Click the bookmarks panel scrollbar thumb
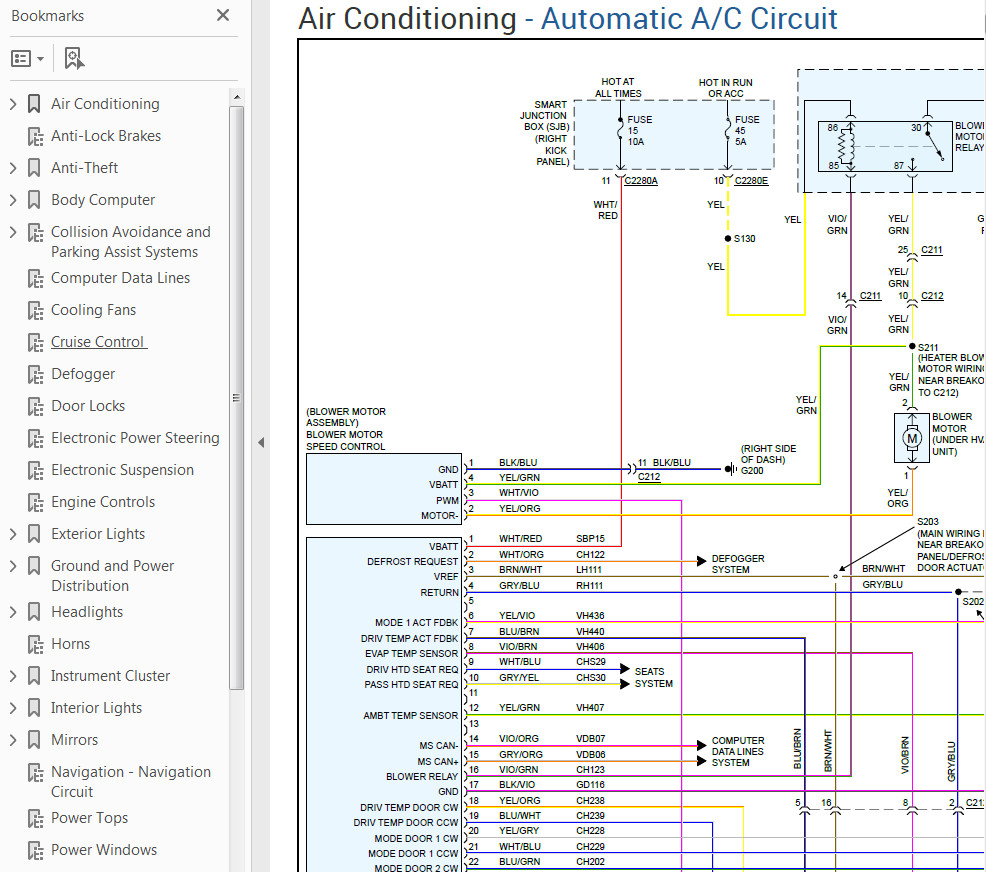This screenshot has height=872, width=986. coord(236,397)
